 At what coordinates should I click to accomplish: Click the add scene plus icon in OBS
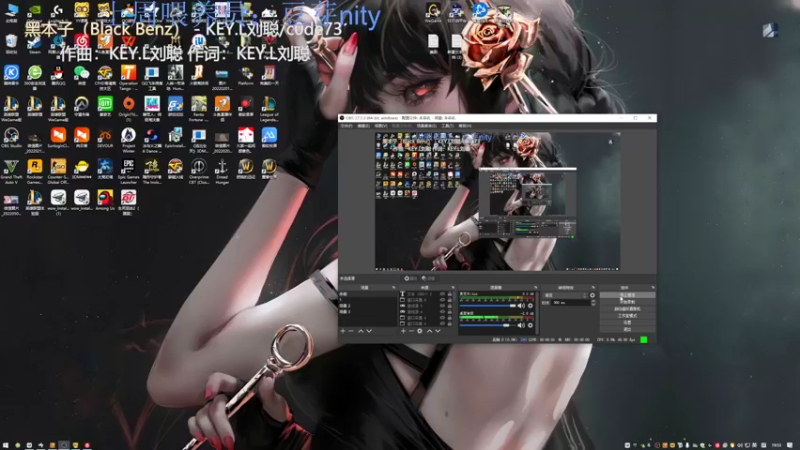pyautogui.click(x=343, y=331)
